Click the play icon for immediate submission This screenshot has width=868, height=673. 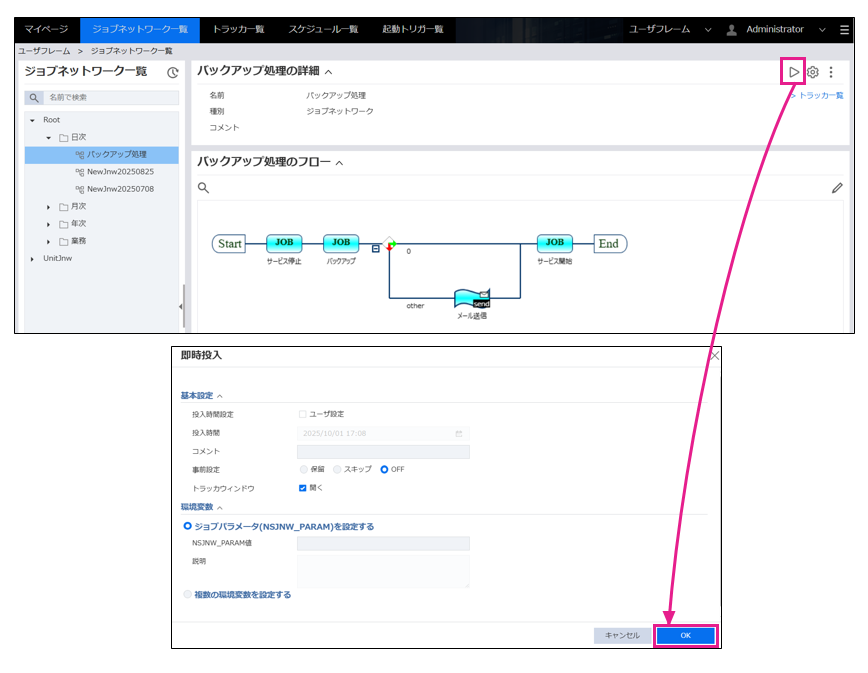[793, 72]
